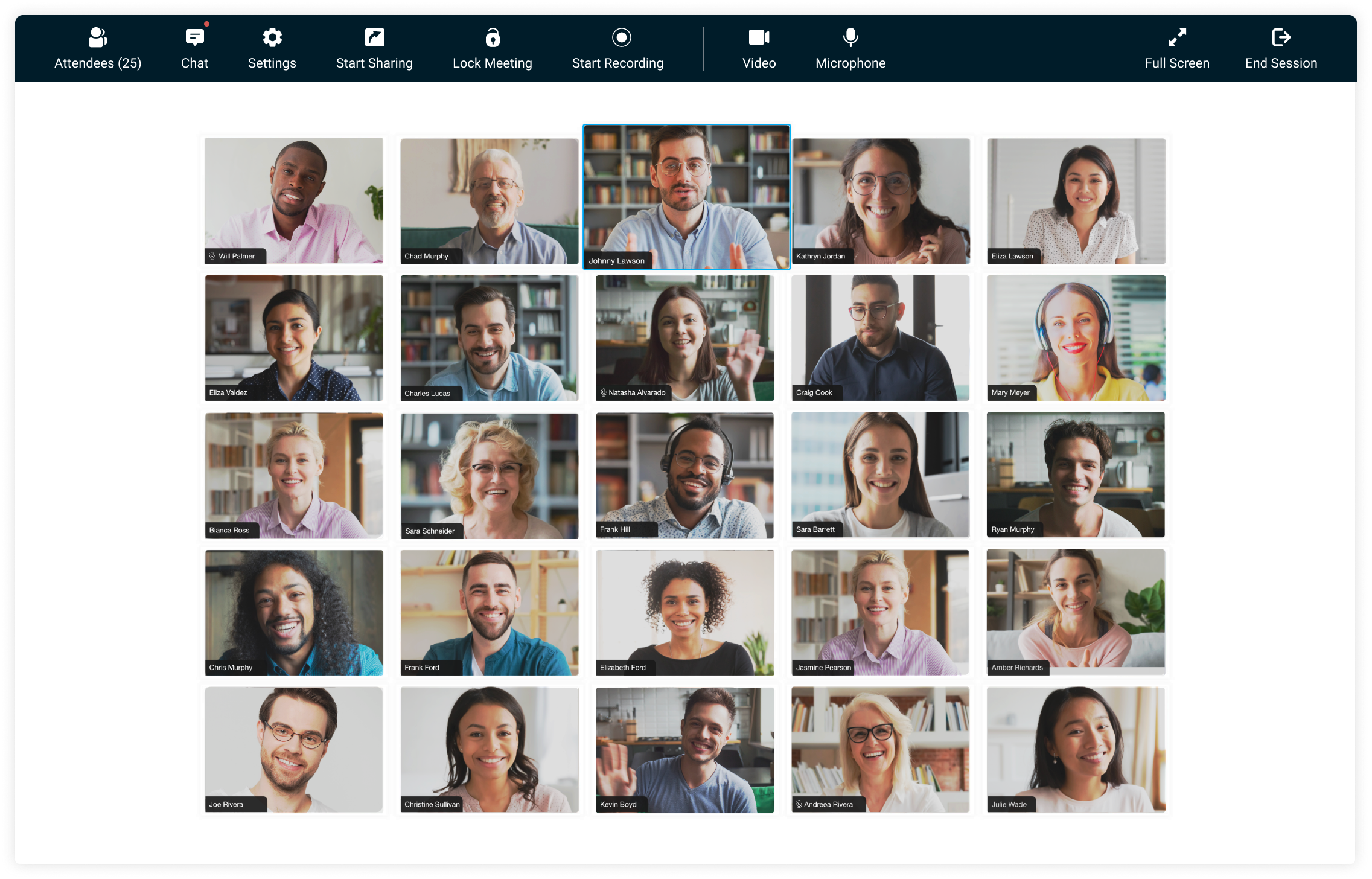The height and width of the screenshot is (879, 1372).
Task: Click the Attendees tab showing 25
Action: [x=98, y=48]
